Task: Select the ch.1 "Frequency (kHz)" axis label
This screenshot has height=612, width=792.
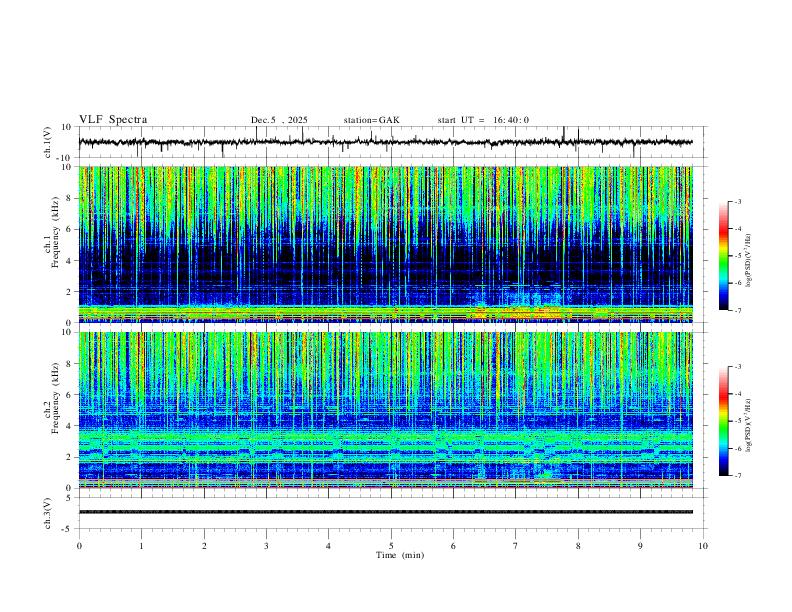Action: [x=55, y=231]
